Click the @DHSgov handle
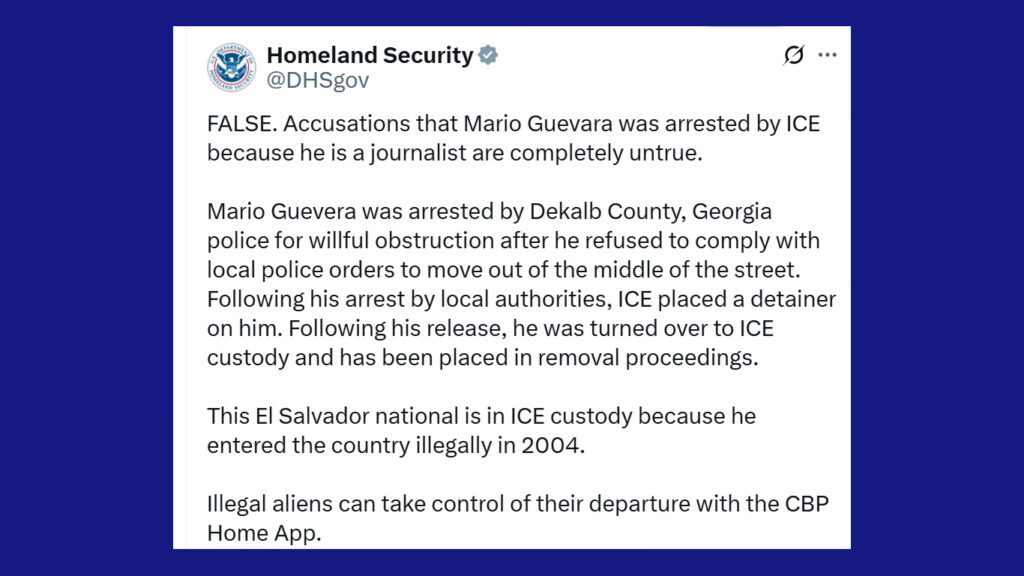Image resolution: width=1024 pixels, height=576 pixels. (x=318, y=80)
